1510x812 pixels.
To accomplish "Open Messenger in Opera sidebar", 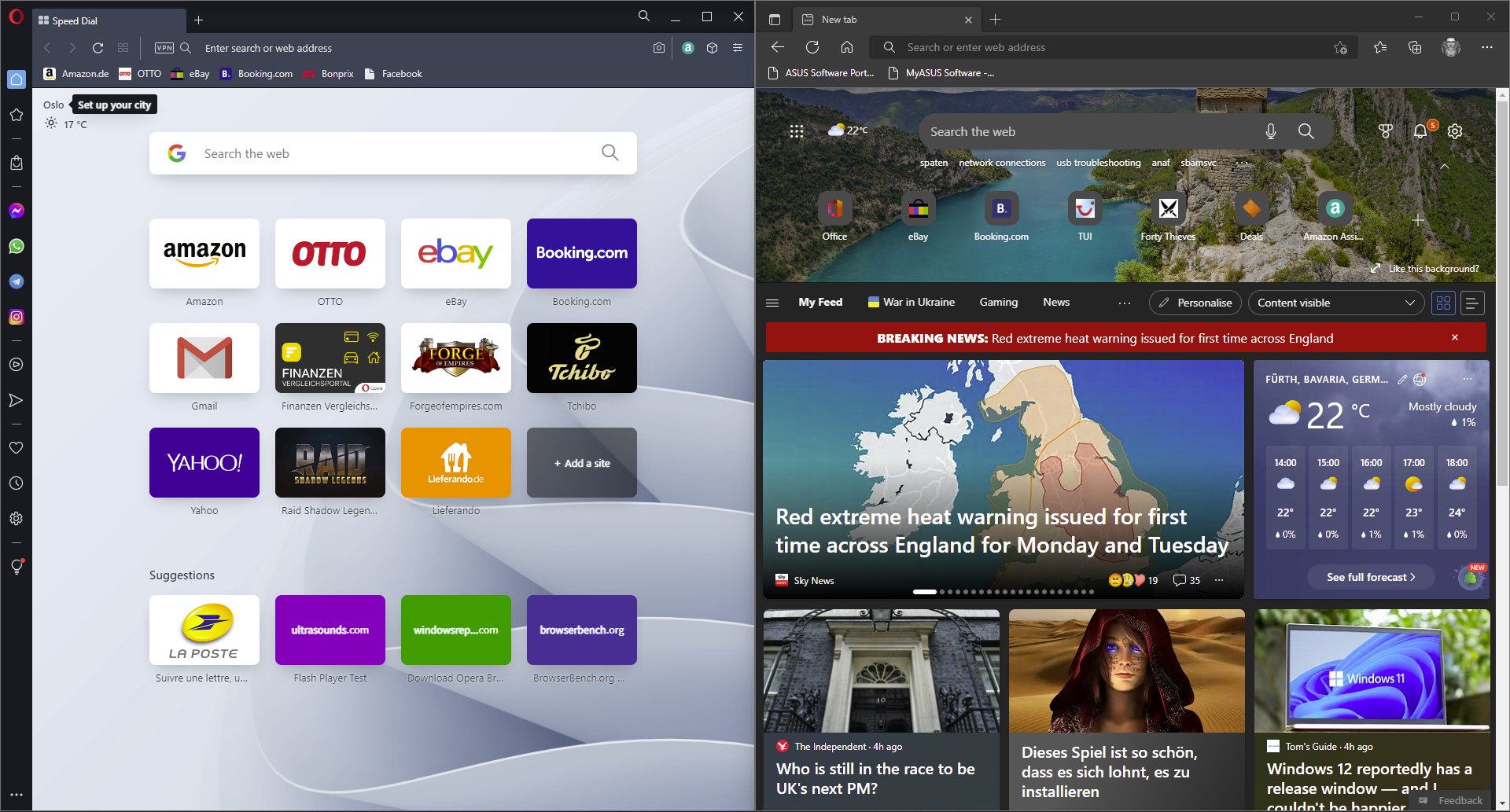I will pos(16,211).
